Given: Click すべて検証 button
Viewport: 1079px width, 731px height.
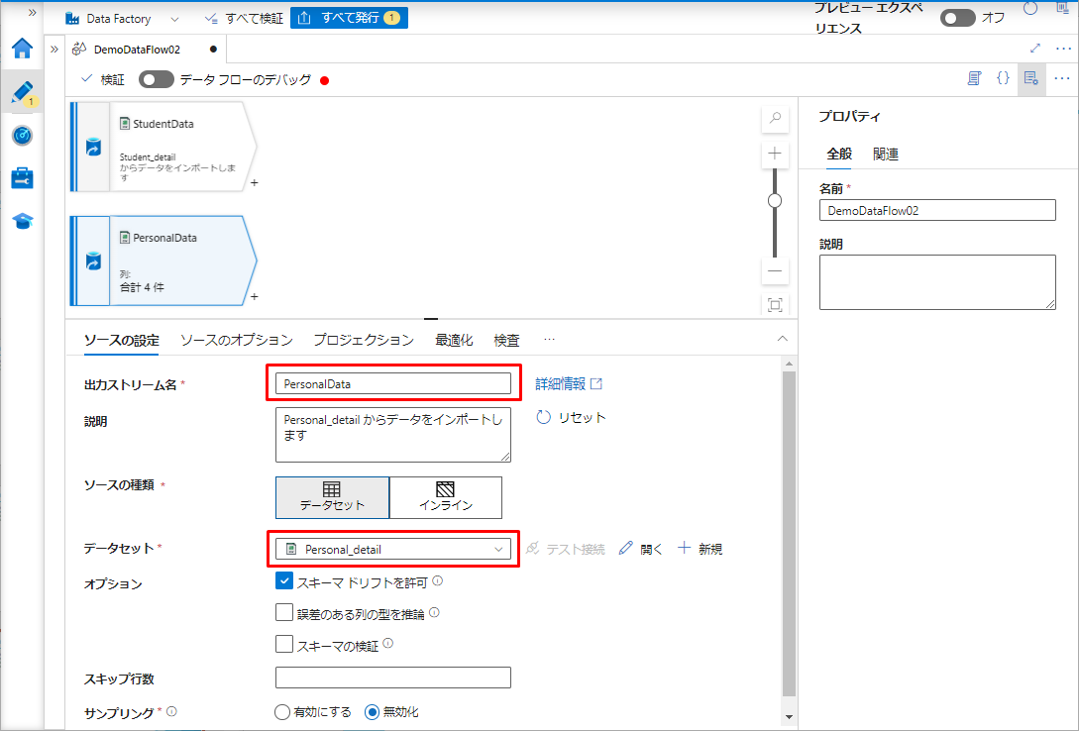Looking at the screenshot, I should pyautogui.click(x=244, y=19).
